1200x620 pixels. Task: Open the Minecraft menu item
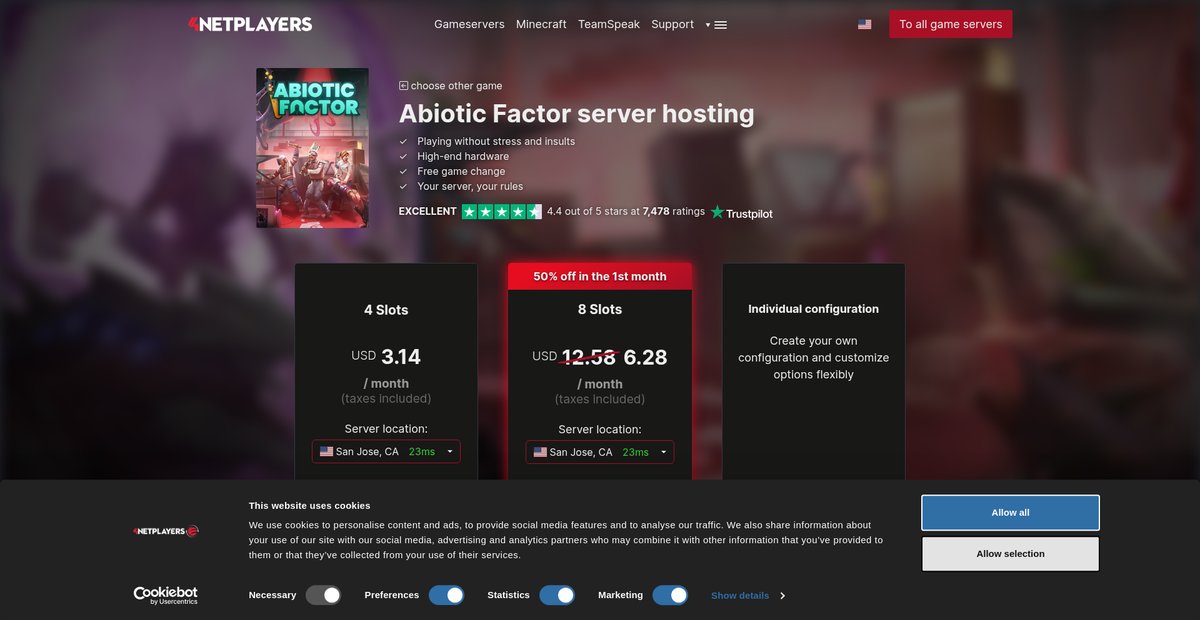(x=541, y=24)
